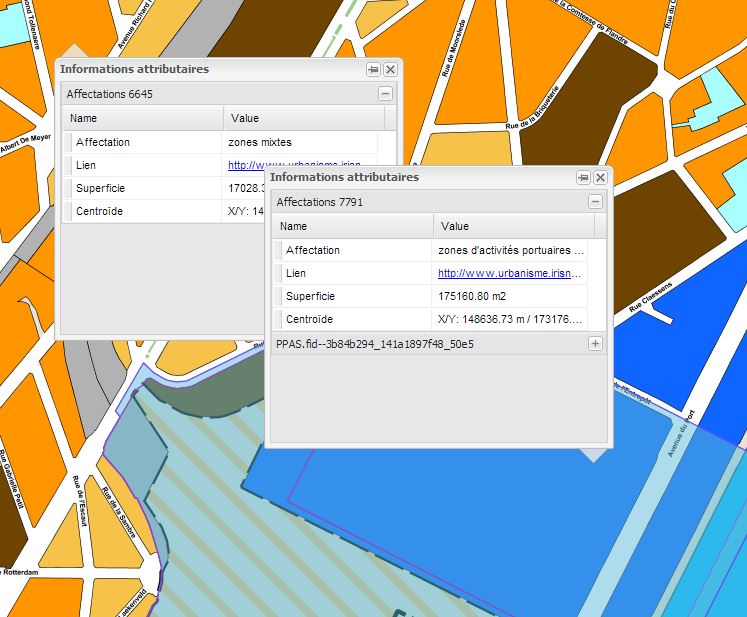This screenshot has width=747, height=617.
Task: Expand the PPAS.fid section with plus icon
Action: point(595,344)
